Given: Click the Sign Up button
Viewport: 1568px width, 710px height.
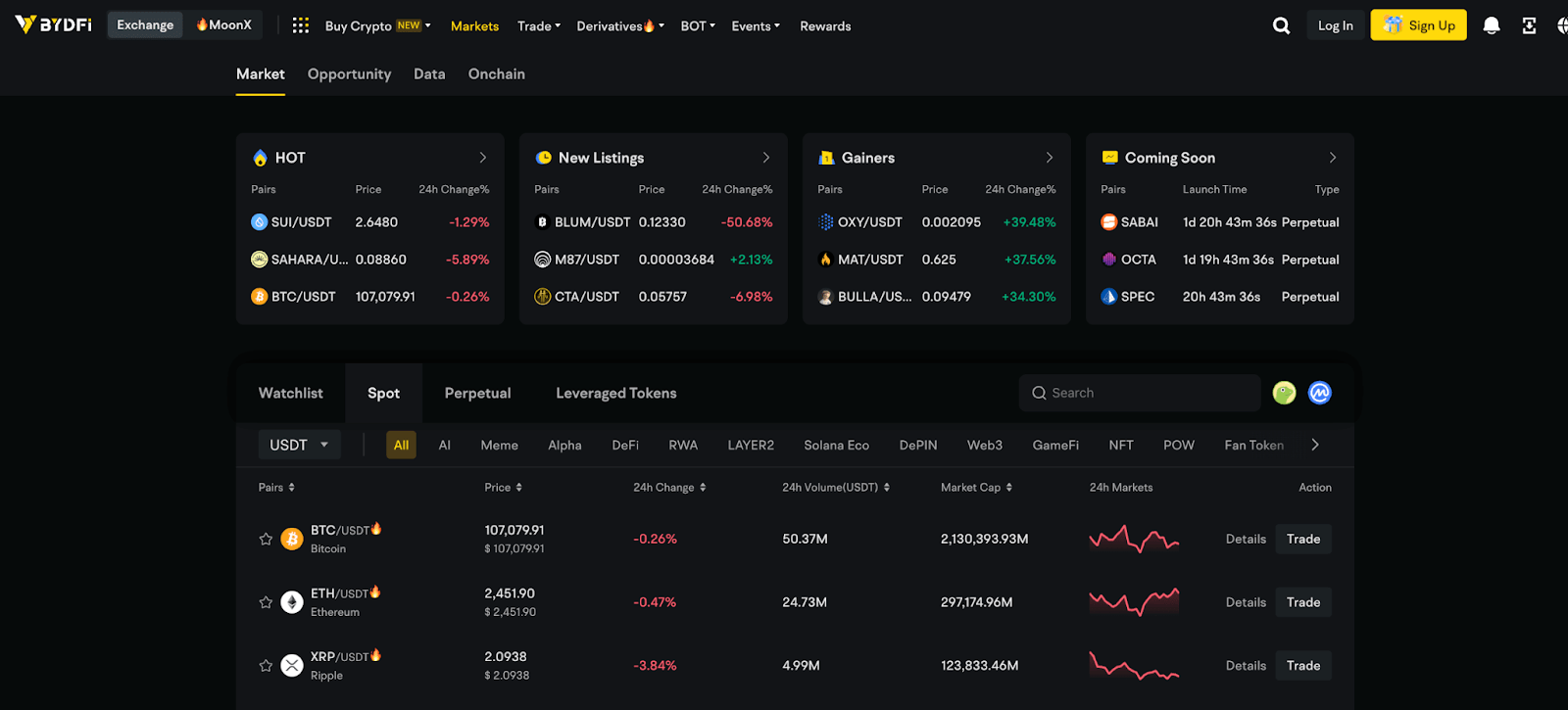Looking at the screenshot, I should click(1418, 25).
